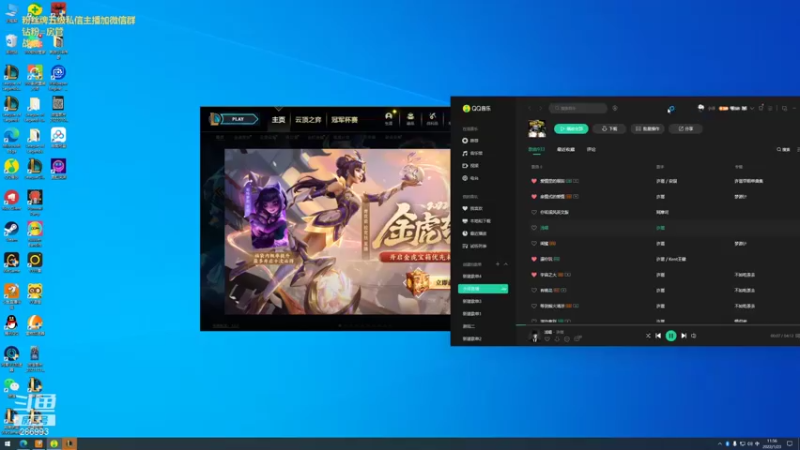Open 战利品 loot icon in League client
800x450 pixels.
click(x=432, y=118)
